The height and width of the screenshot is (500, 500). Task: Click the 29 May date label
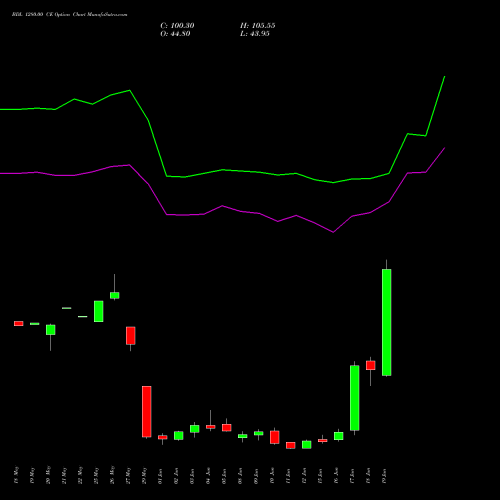pyautogui.click(x=144, y=475)
